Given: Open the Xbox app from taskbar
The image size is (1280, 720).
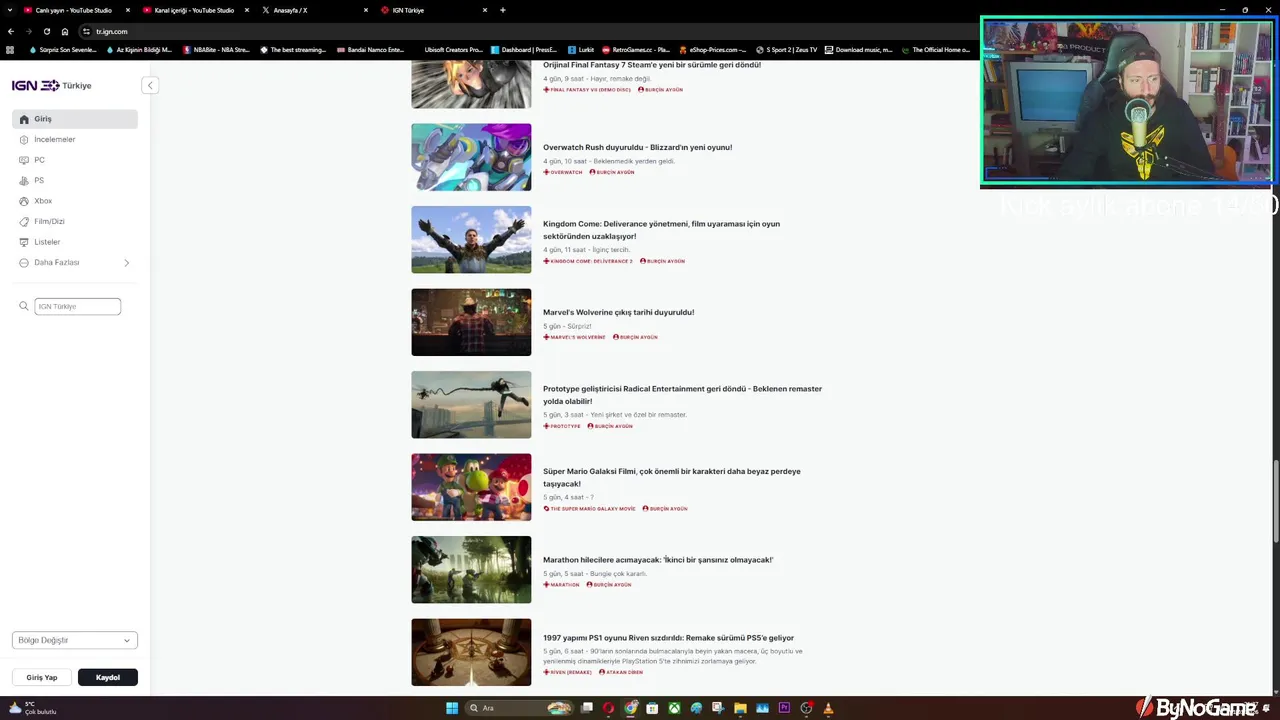Looking at the screenshot, I should (x=675, y=708).
